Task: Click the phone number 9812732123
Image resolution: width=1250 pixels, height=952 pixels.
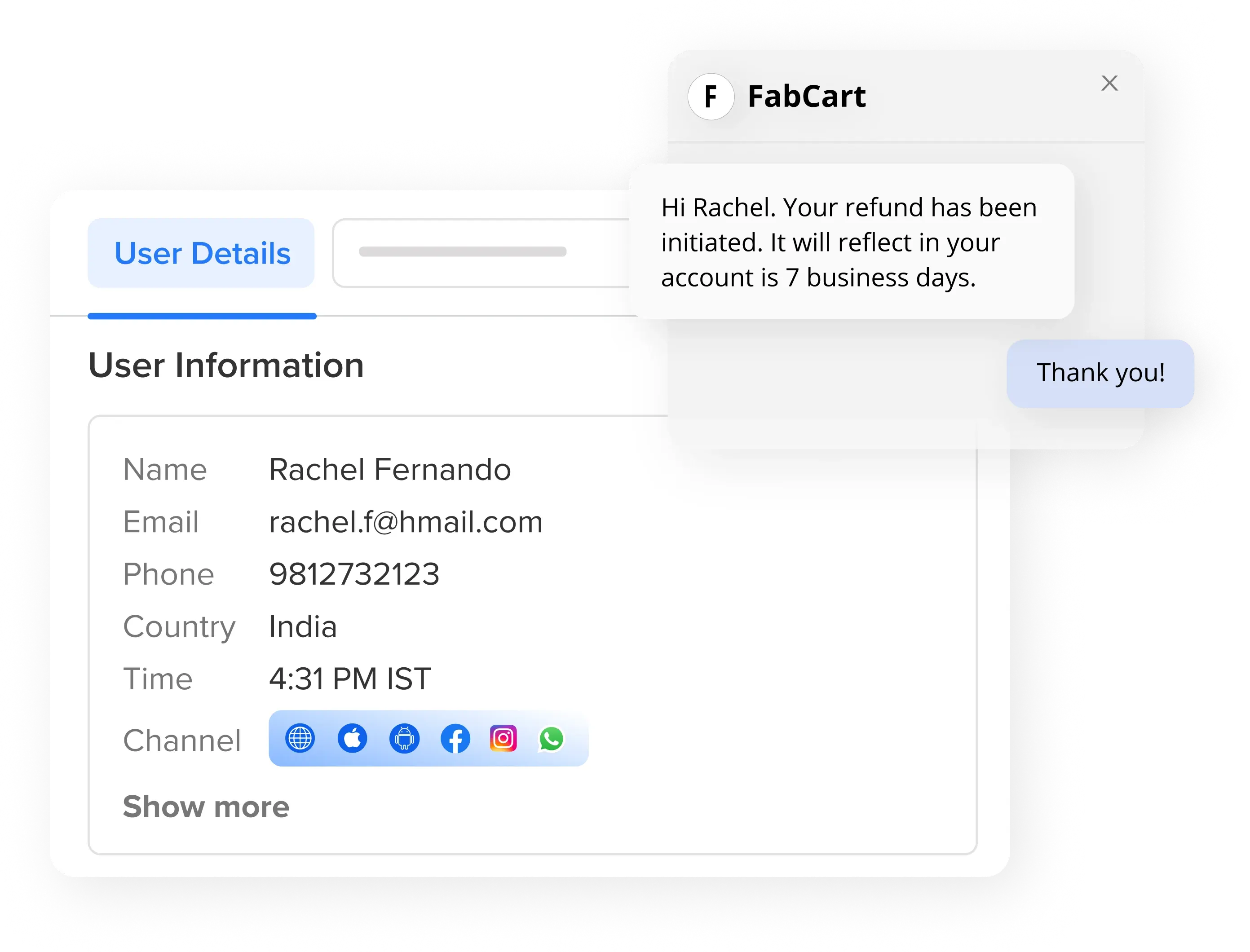Action: click(354, 574)
